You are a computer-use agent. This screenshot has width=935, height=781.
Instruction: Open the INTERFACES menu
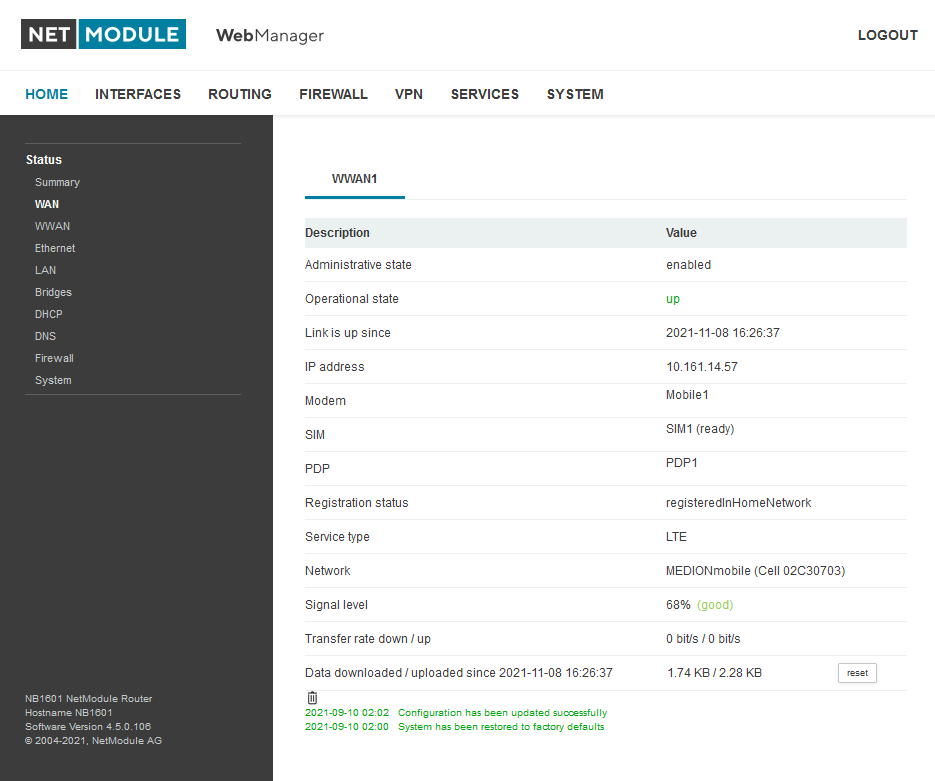(x=138, y=93)
